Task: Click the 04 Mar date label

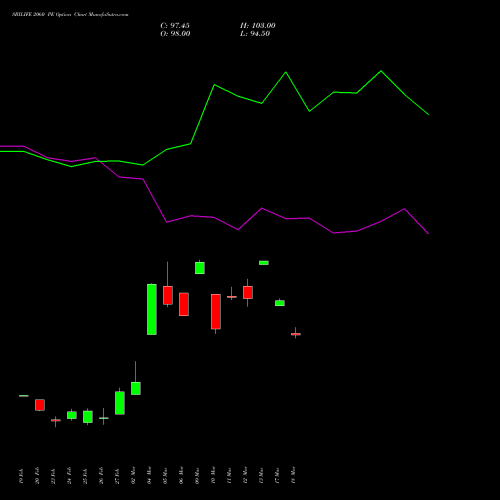Action: click(x=149, y=475)
